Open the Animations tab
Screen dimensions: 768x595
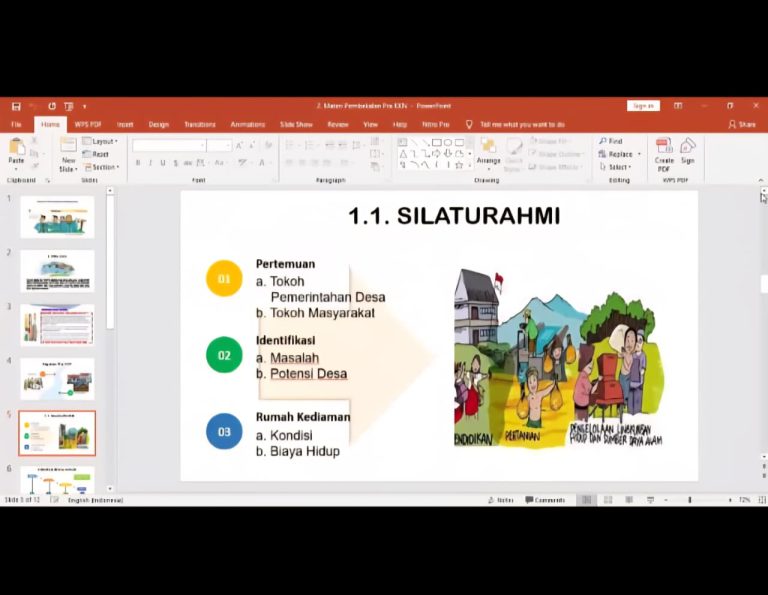pos(247,125)
